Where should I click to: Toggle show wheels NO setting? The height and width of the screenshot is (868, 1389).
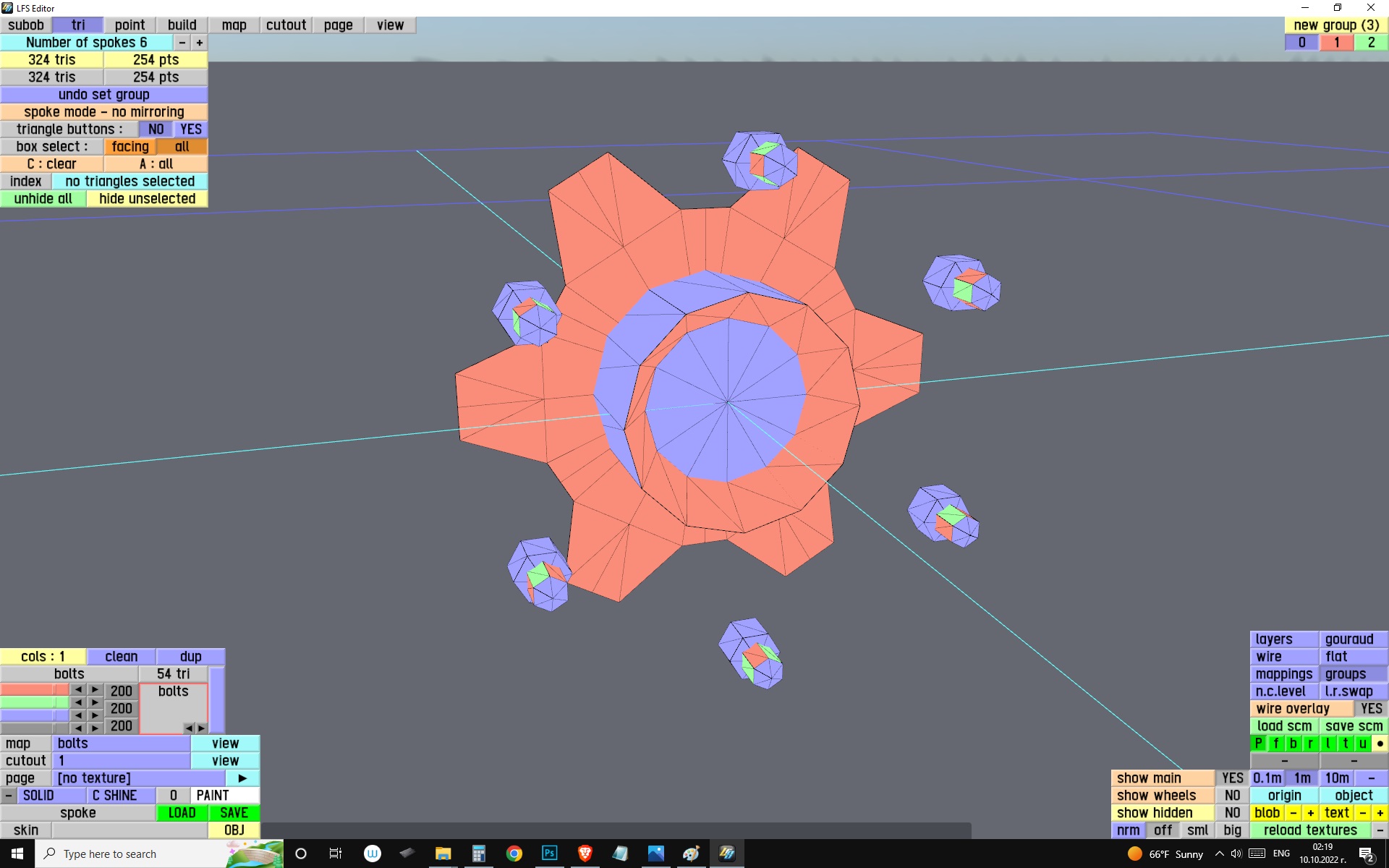click(1232, 796)
